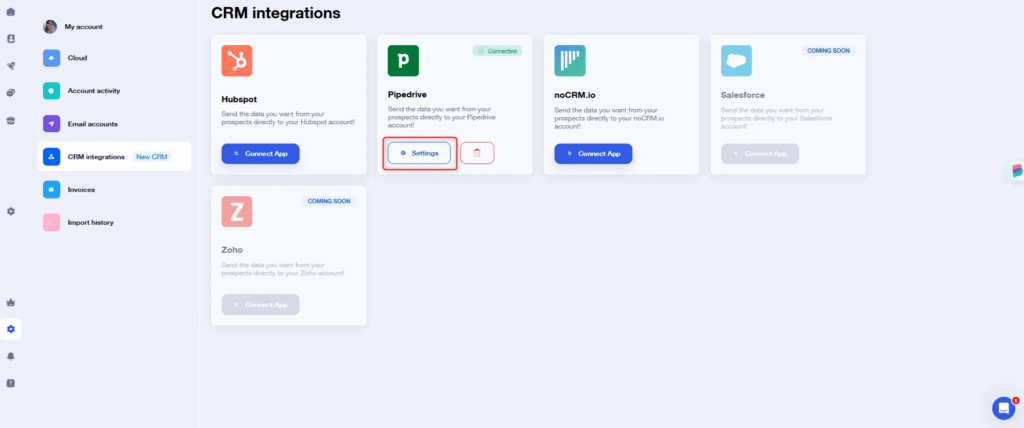Click the bell notifications icon in sidebar
Image resolution: width=1024 pixels, height=428 pixels.
[11, 356]
